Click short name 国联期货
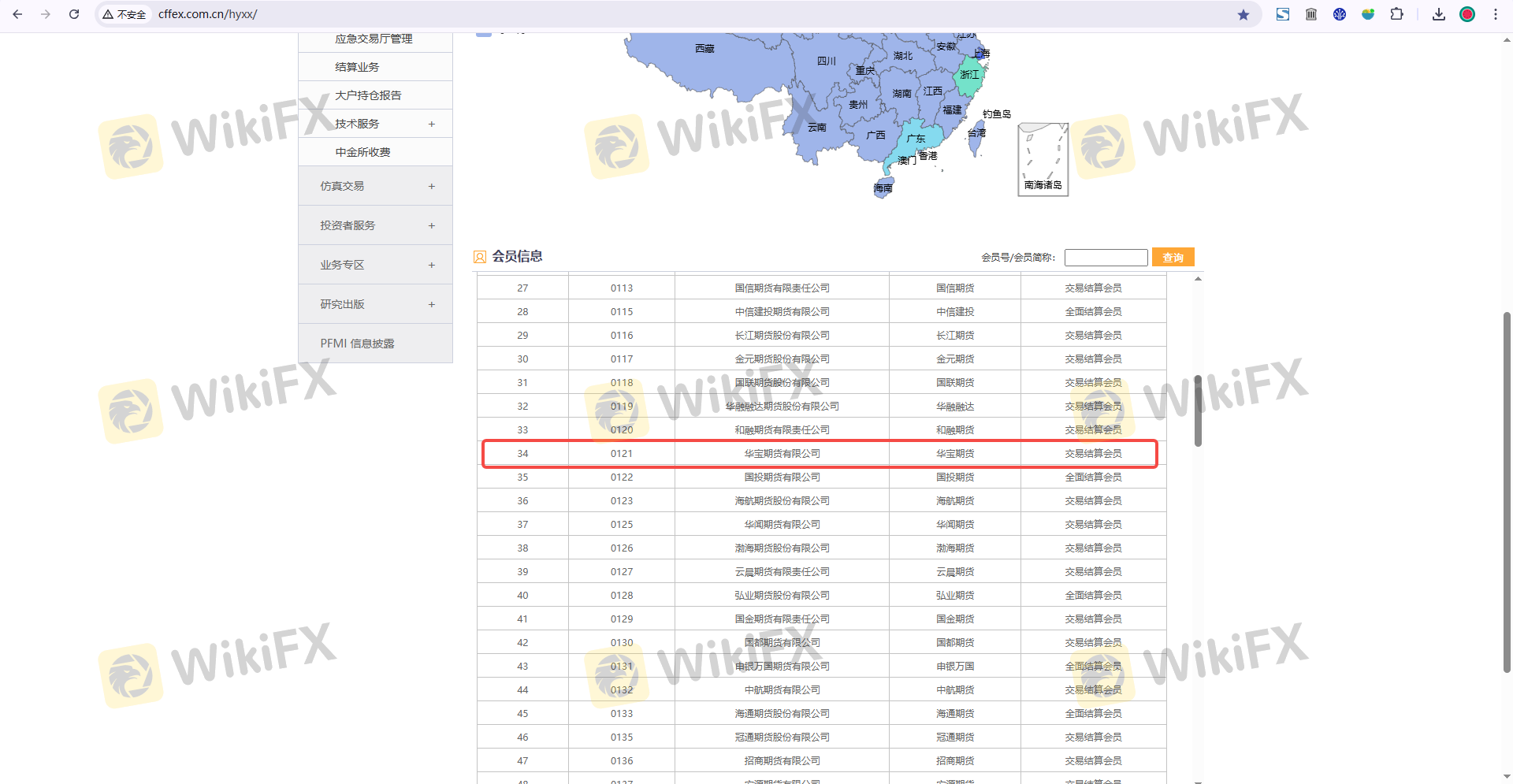The image size is (1513, 784). coord(955,383)
